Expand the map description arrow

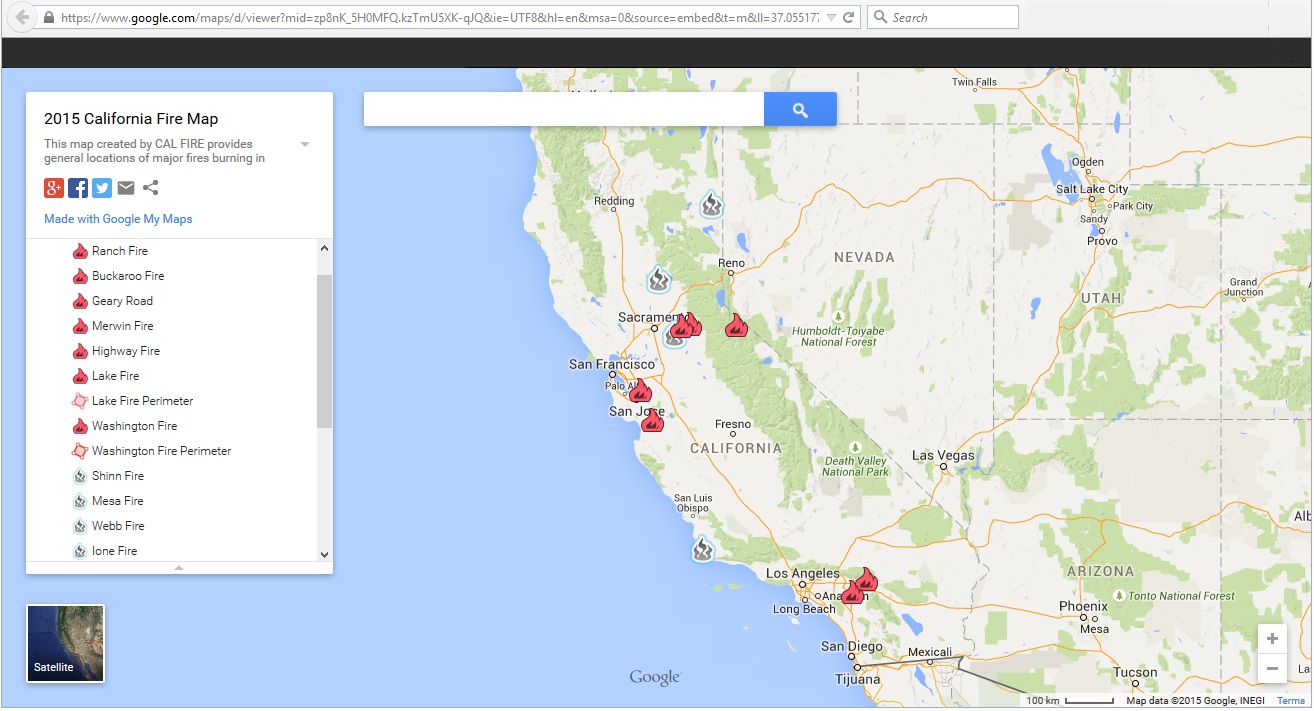pos(305,145)
